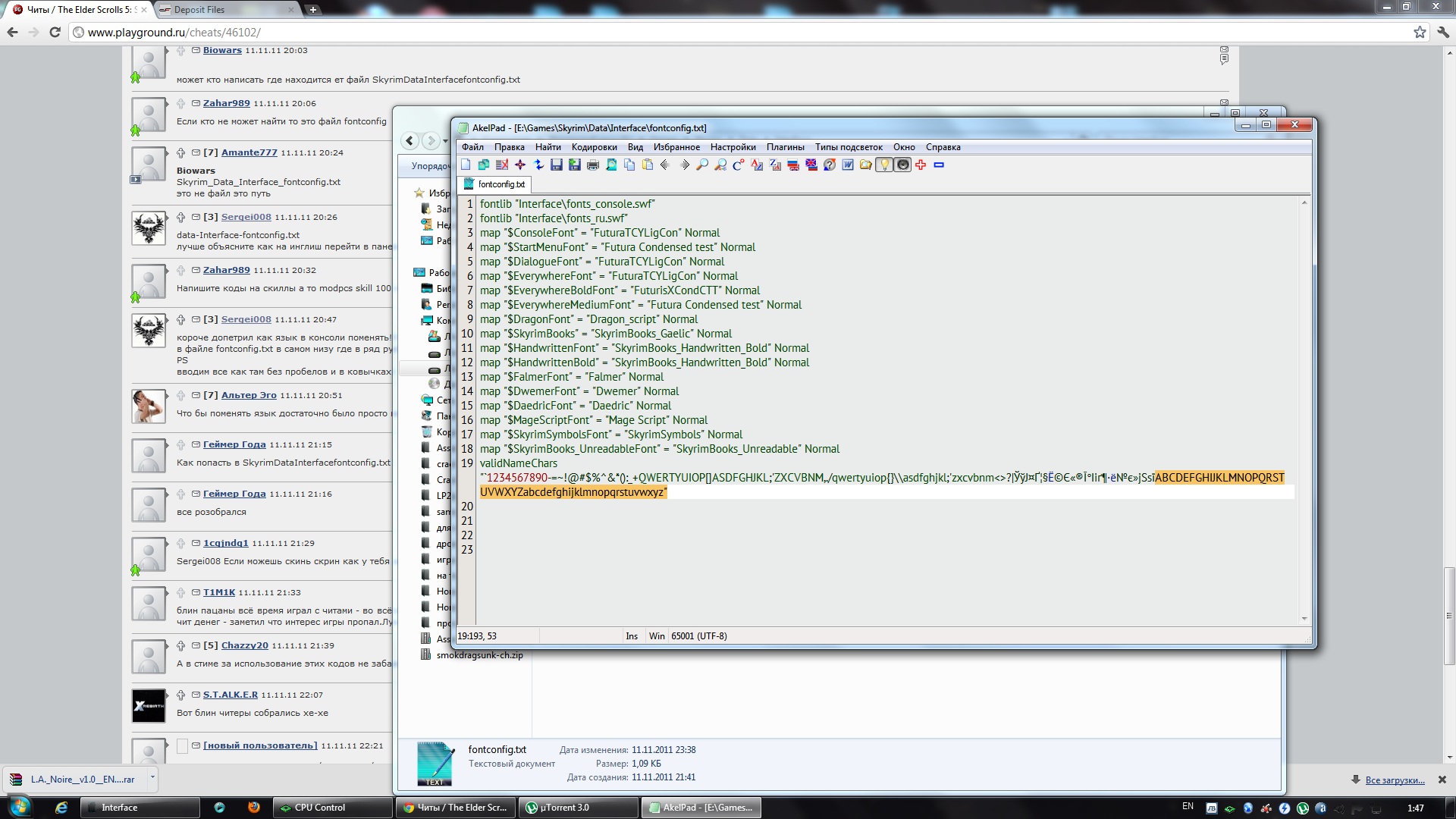Save the fontconfig.txt file using floppy icon
This screenshot has width=1456, height=819.
tap(557, 165)
